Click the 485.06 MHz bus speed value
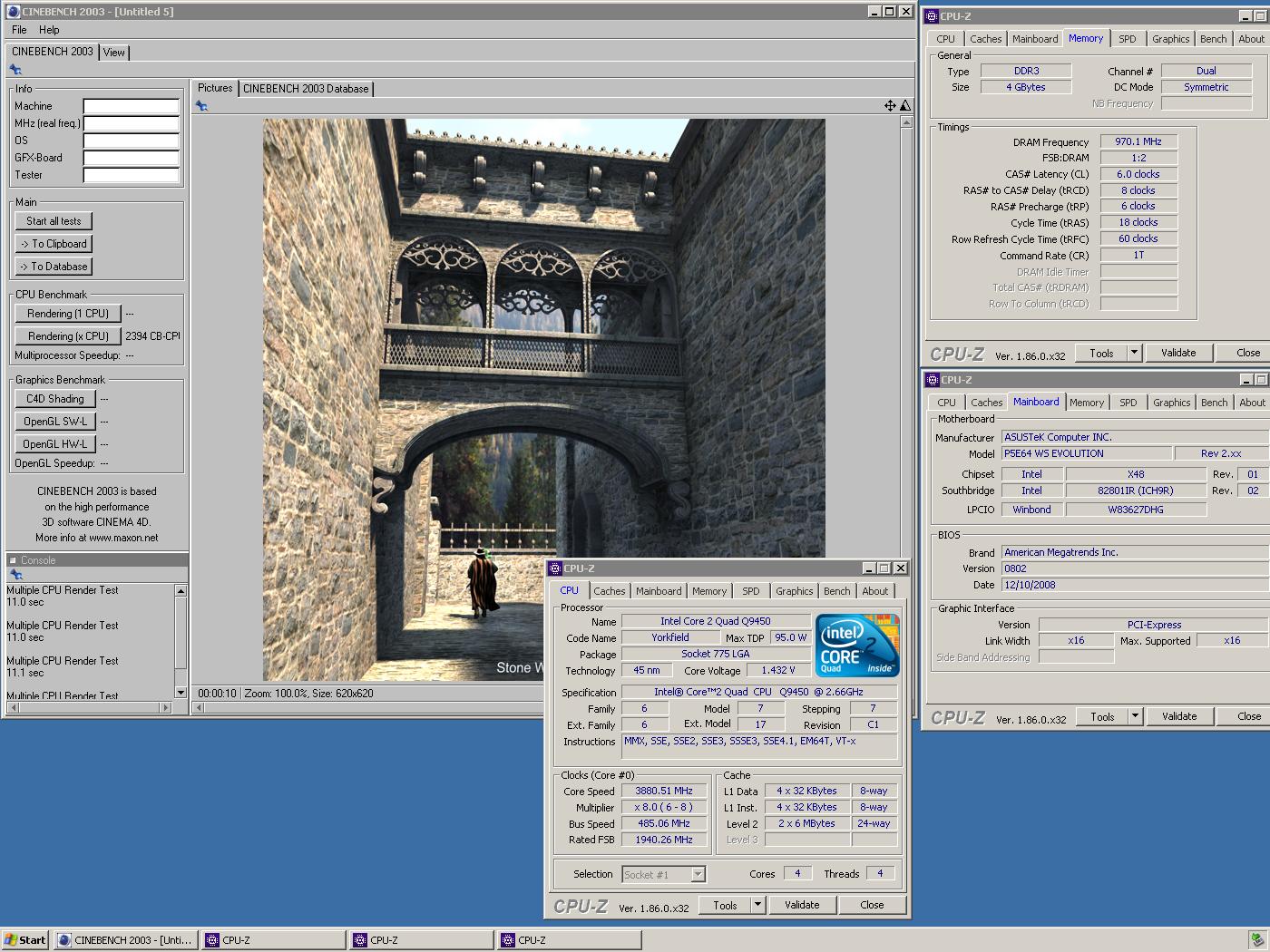Image resolution: width=1270 pixels, height=952 pixels. tap(663, 823)
